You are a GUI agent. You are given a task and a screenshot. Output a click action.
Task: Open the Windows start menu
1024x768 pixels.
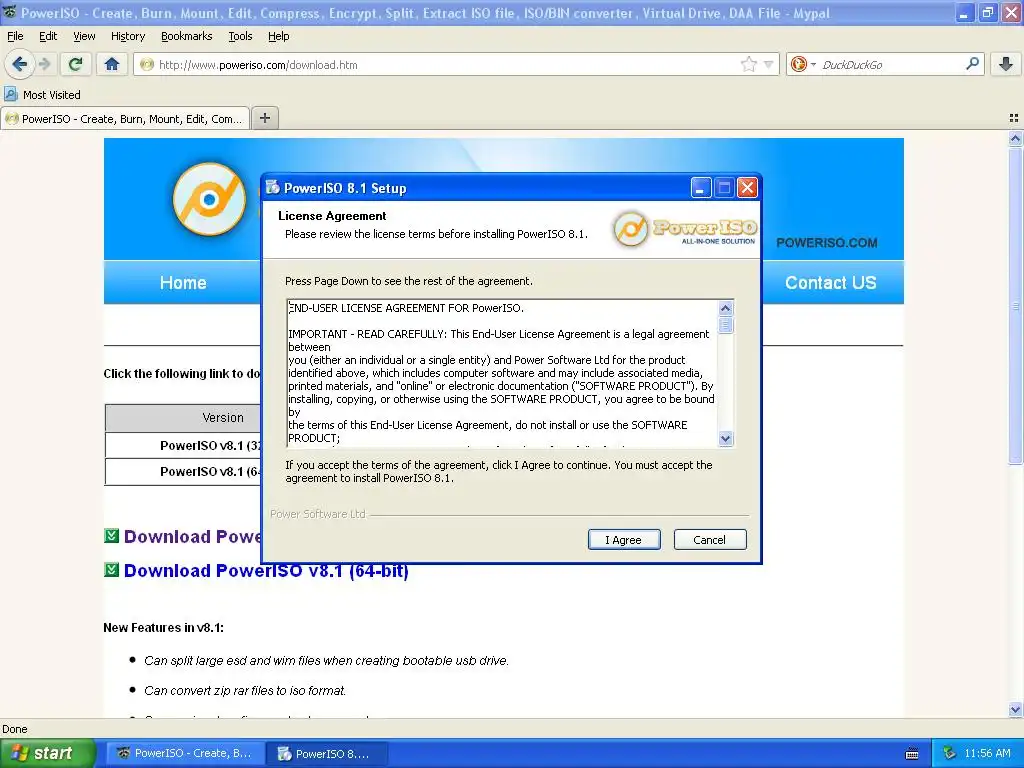coord(47,753)
